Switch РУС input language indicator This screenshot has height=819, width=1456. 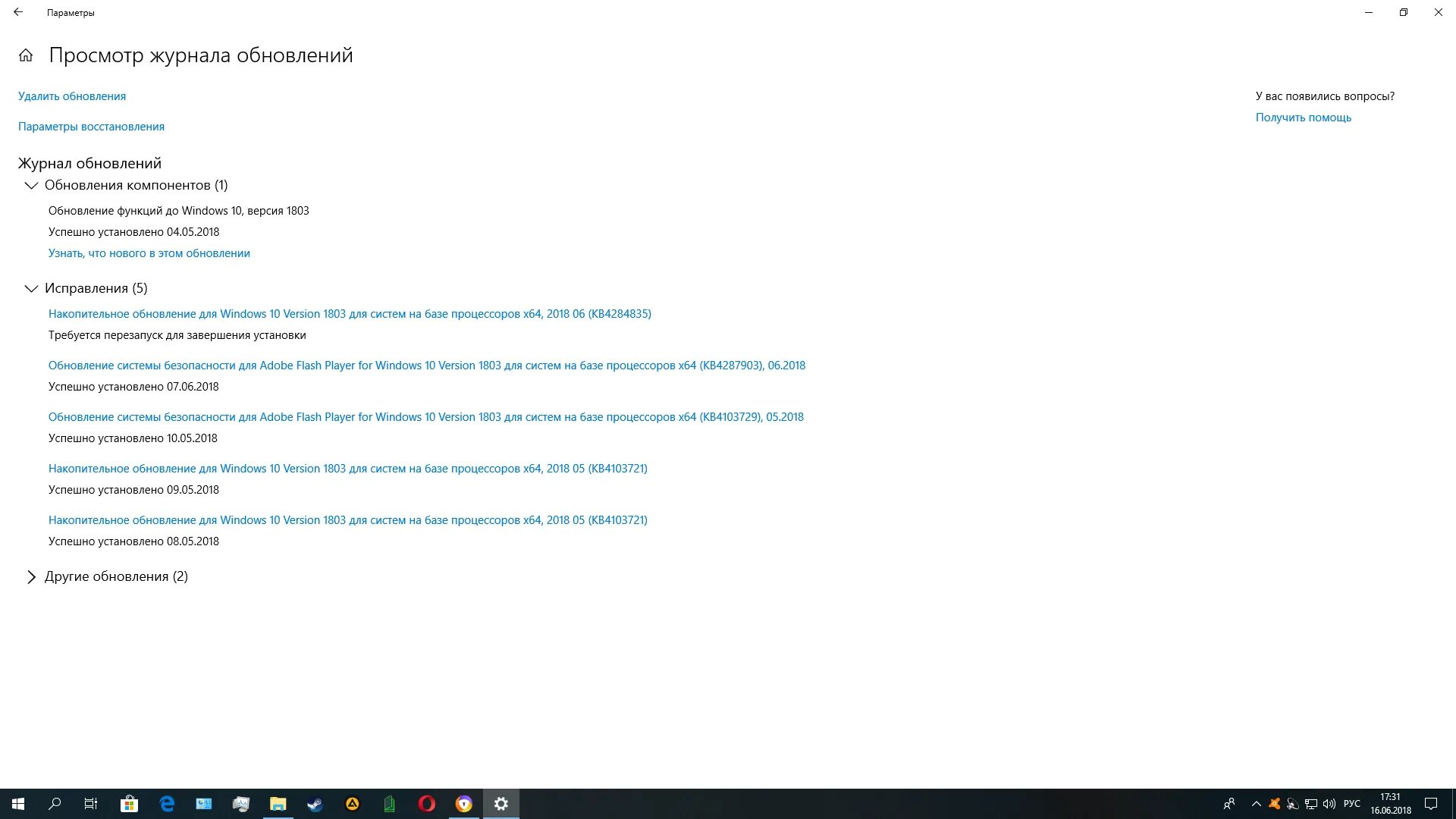tap(1351, 804)
